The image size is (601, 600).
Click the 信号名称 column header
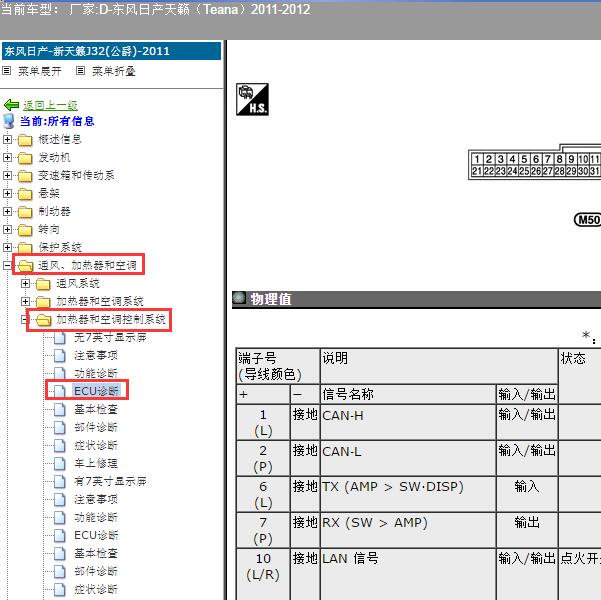pos(408,394)
